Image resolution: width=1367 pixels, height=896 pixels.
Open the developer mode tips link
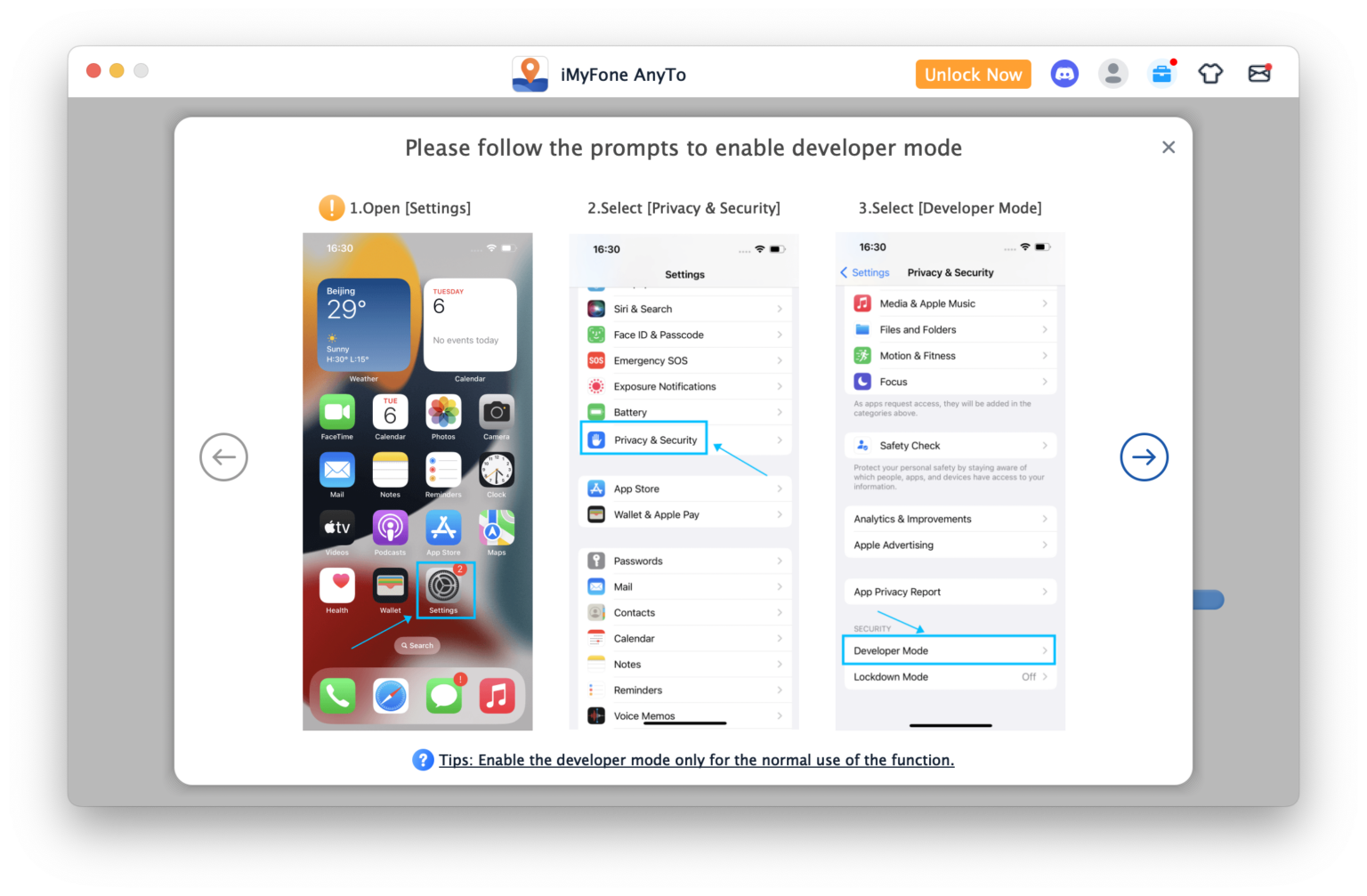[696, 760]
